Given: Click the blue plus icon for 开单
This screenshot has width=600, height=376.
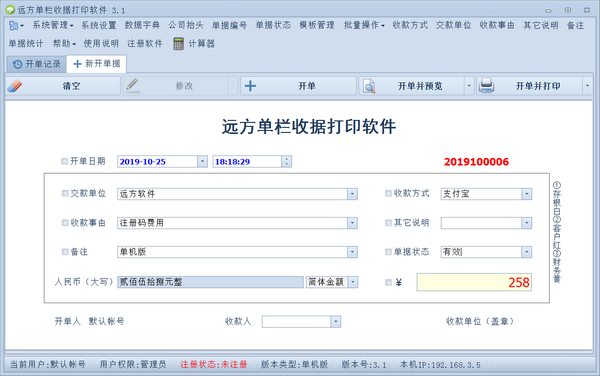Looking at the screenshot, I should coord(250,86).
